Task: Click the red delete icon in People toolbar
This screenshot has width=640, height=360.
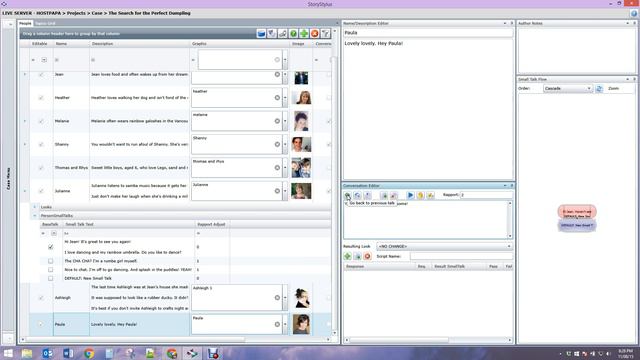Action: [x=314, y=33]
